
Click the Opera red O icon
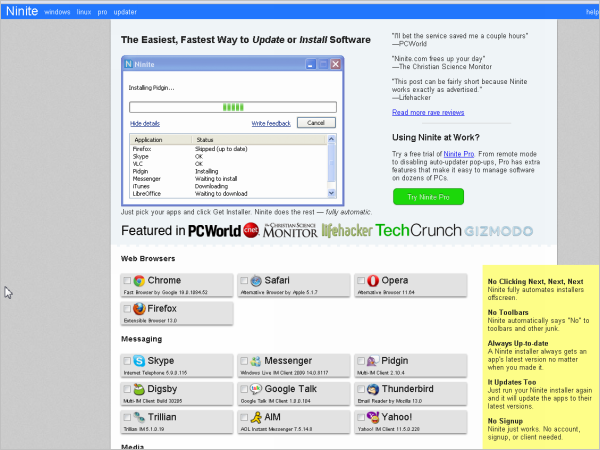pos(373,281)
